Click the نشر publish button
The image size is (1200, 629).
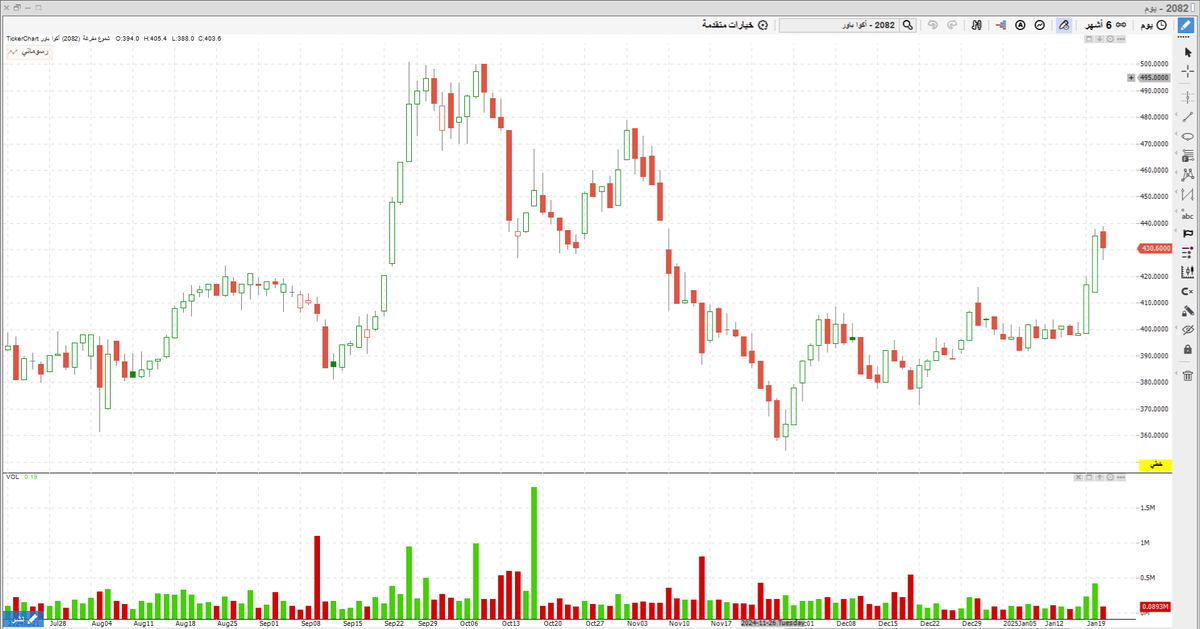(22, 619)
